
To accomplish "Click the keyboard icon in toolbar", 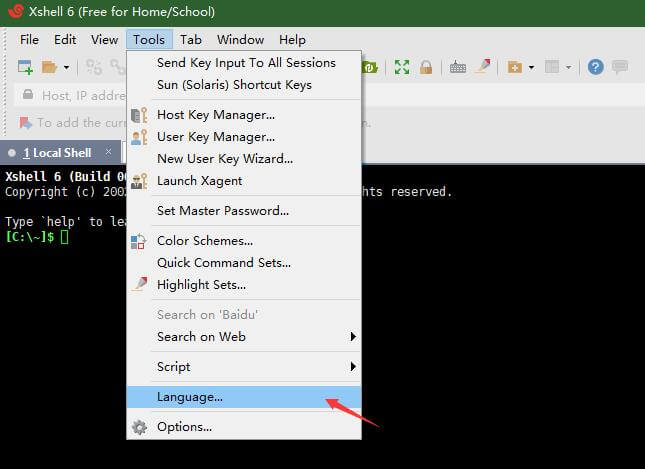I will click(457, 67).
